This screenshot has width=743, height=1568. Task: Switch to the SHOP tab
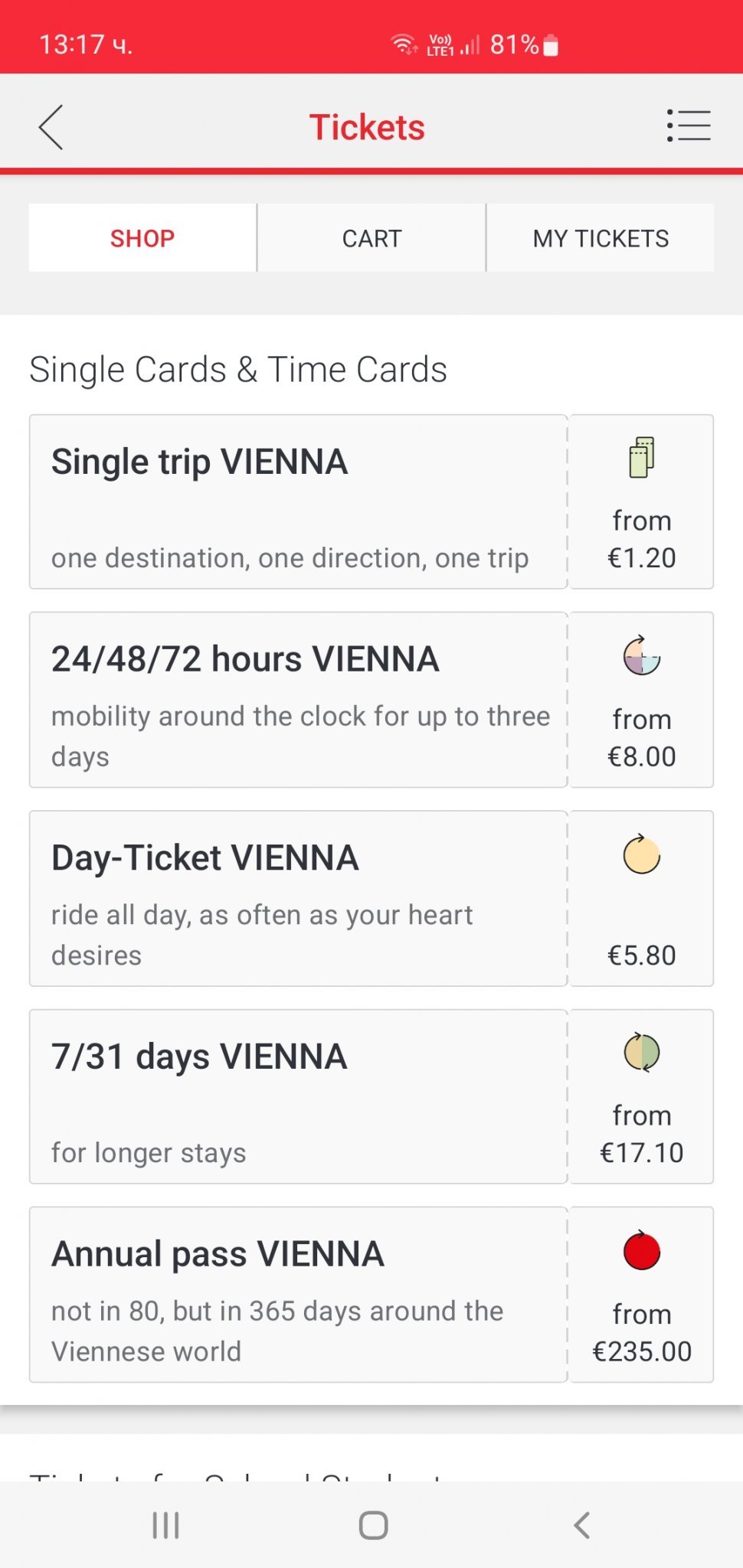tap(142, 238)
